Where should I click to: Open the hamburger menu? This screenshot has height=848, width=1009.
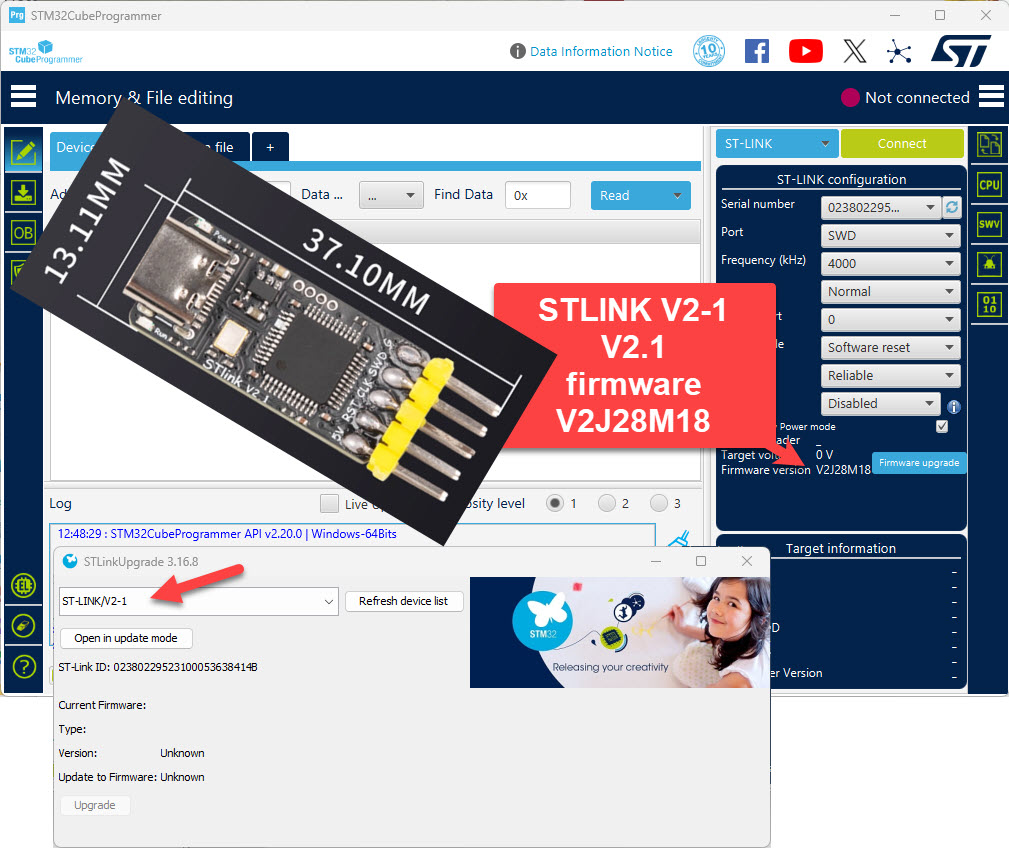click(22, 96)
